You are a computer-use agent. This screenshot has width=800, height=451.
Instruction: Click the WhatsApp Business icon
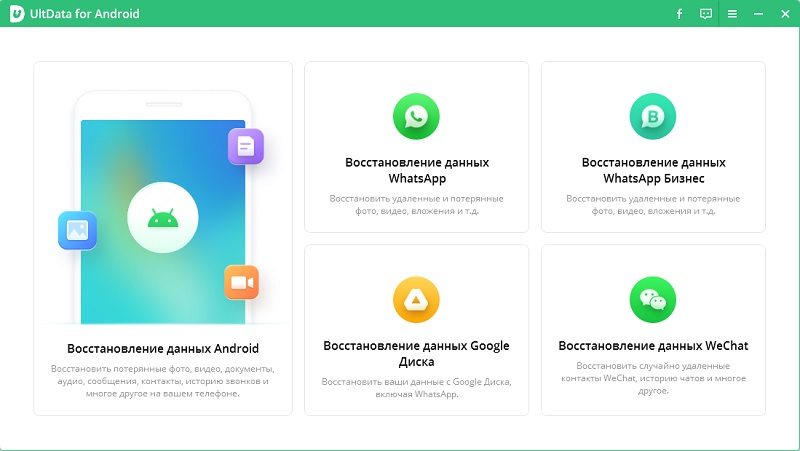[653, 117]
